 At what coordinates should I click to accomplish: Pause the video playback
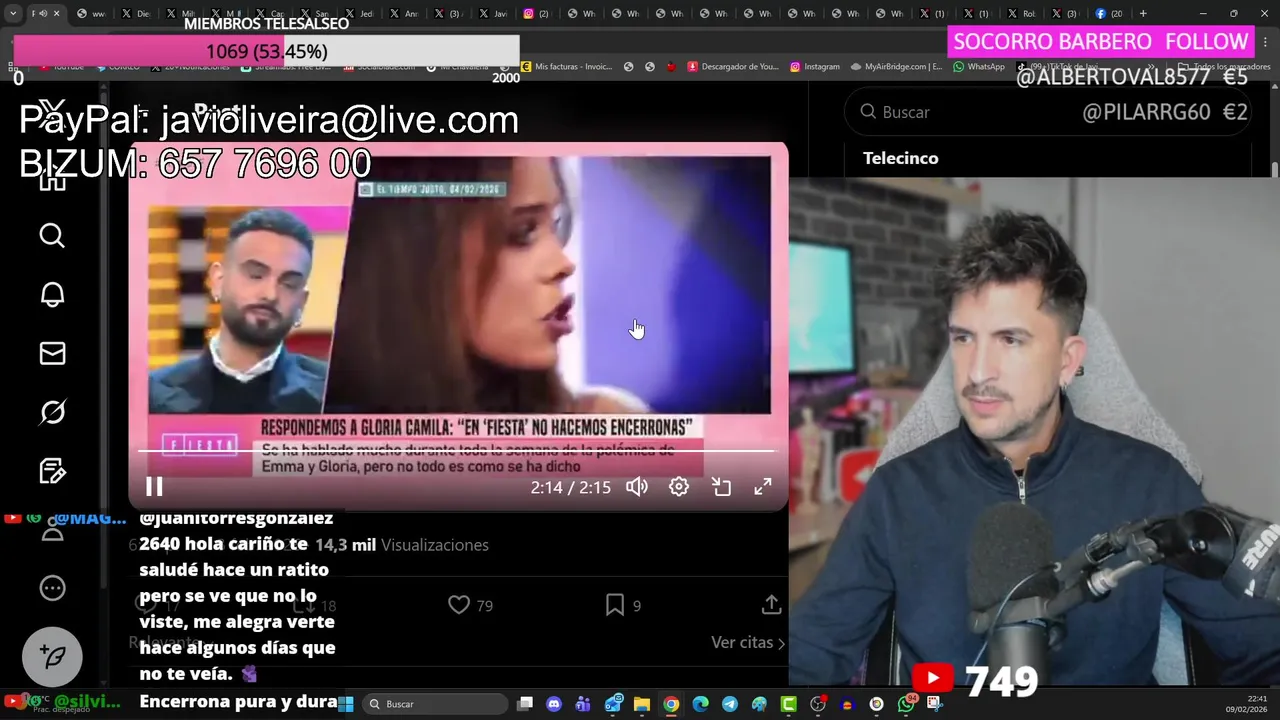pos(154,487)
